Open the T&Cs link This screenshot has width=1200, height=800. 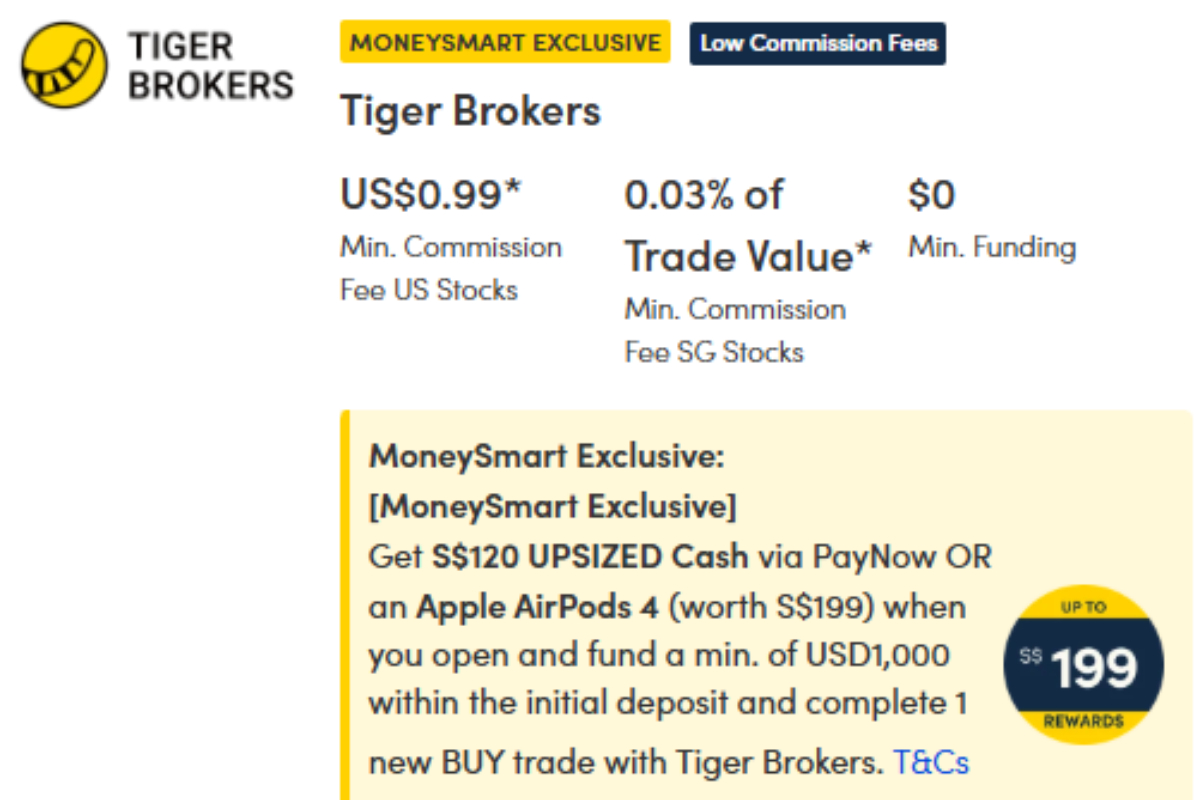click(931, 763)
